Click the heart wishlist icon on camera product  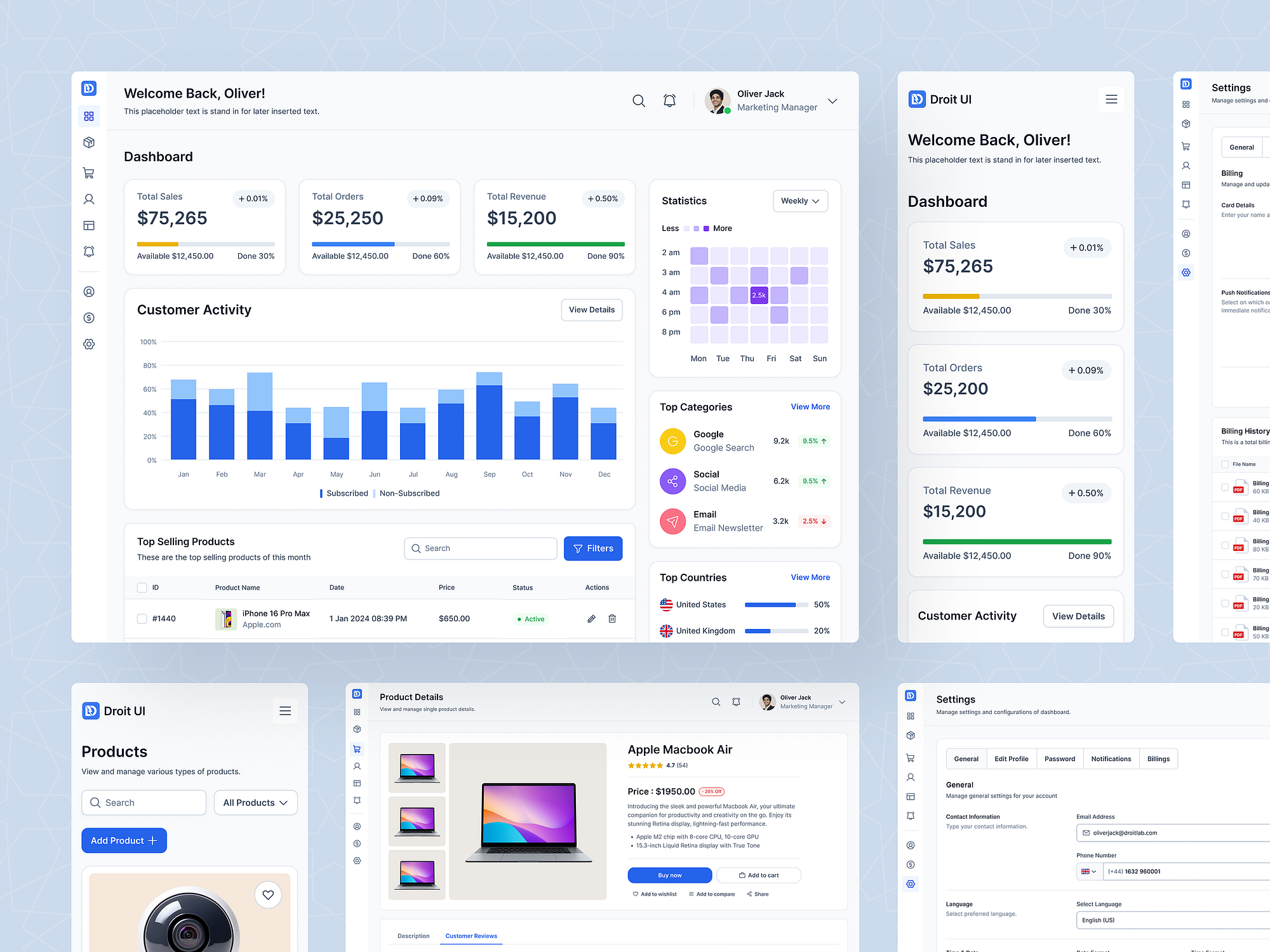point(268,895)
